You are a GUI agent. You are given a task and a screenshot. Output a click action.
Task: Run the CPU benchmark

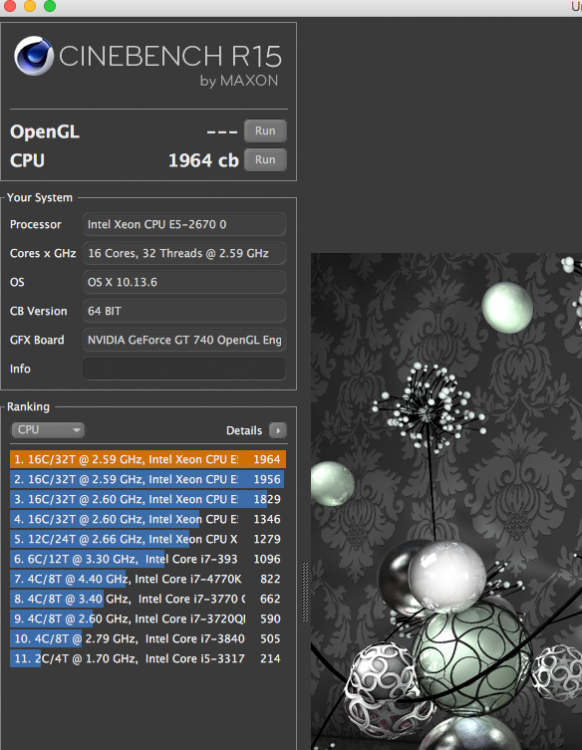tap(265, 160)
